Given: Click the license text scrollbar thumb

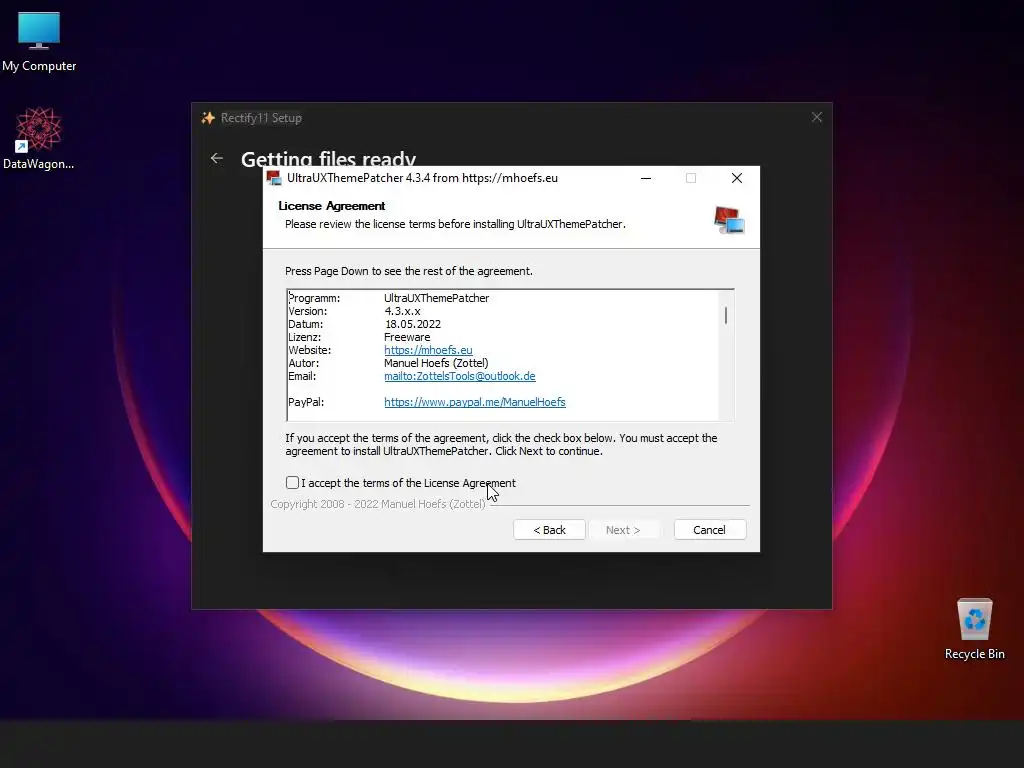Looking at the screenshot, I should coord(726,315).
